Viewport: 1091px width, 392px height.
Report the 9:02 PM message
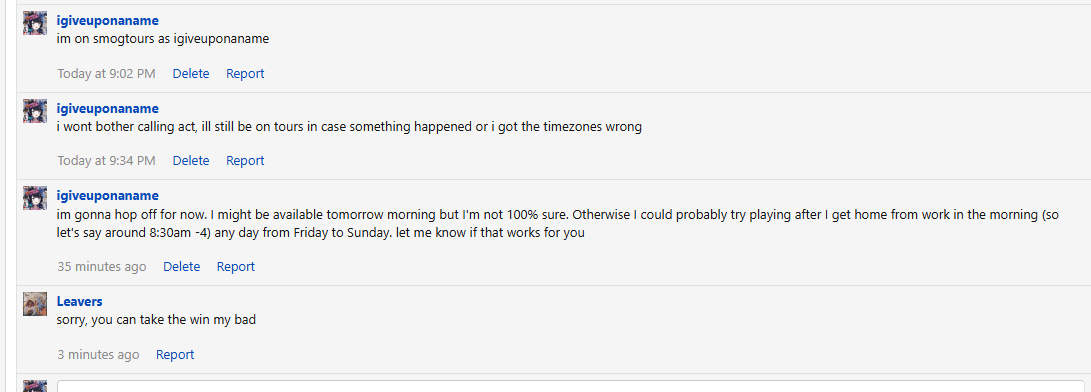click(x=245, y=74)
